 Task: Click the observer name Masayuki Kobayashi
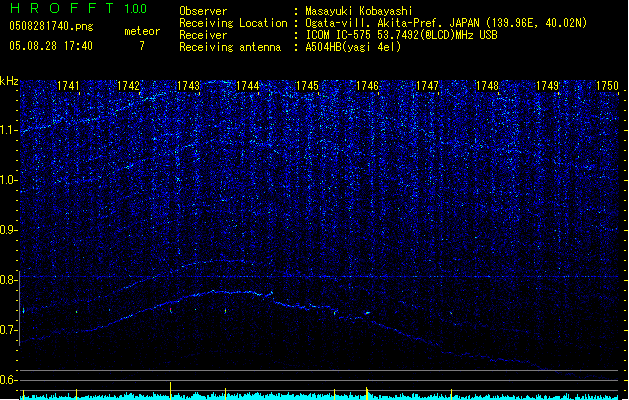point(359,11)
